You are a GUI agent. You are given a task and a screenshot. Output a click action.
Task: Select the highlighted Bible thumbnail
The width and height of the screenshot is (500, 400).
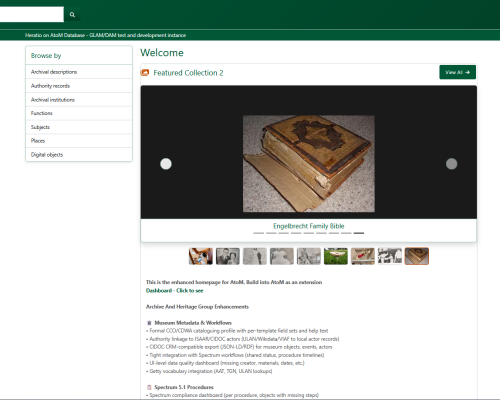[417, 256]
